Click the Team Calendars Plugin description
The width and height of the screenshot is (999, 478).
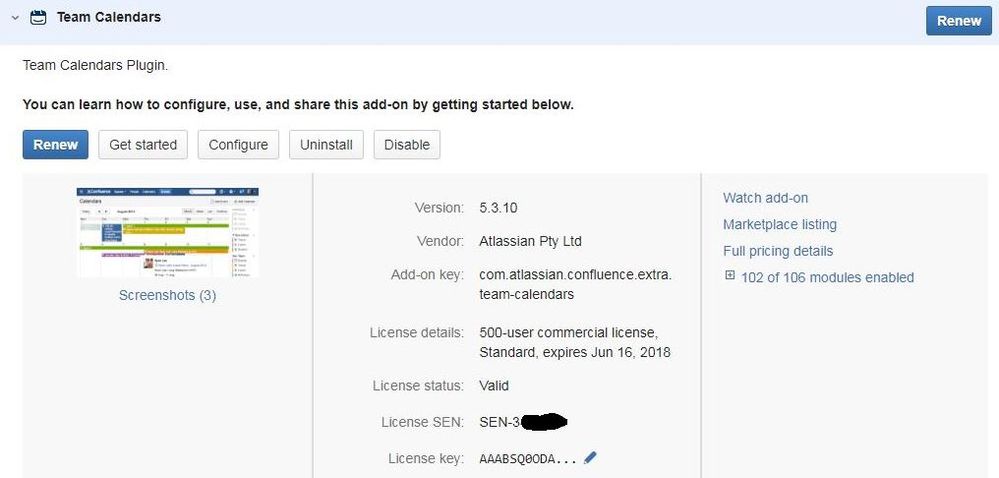pos(96,65)
